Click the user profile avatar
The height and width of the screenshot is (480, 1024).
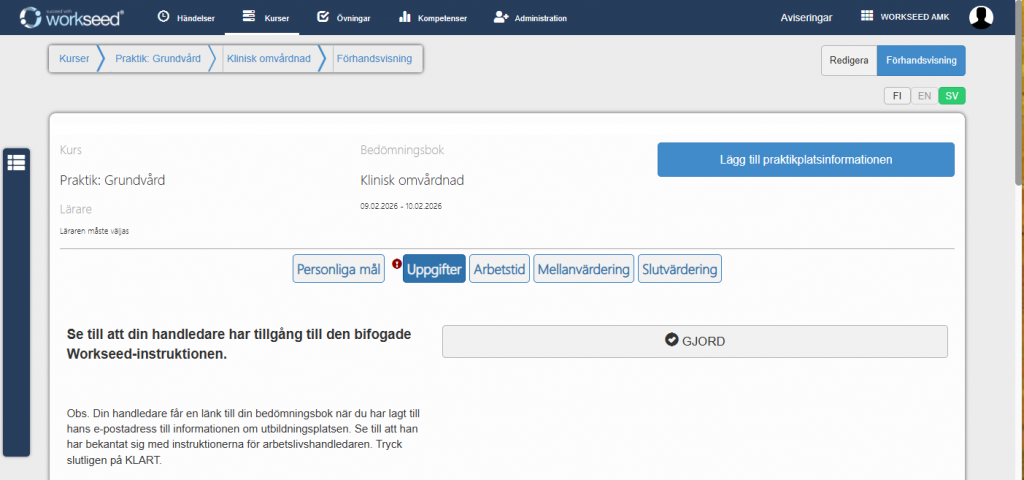981,17
